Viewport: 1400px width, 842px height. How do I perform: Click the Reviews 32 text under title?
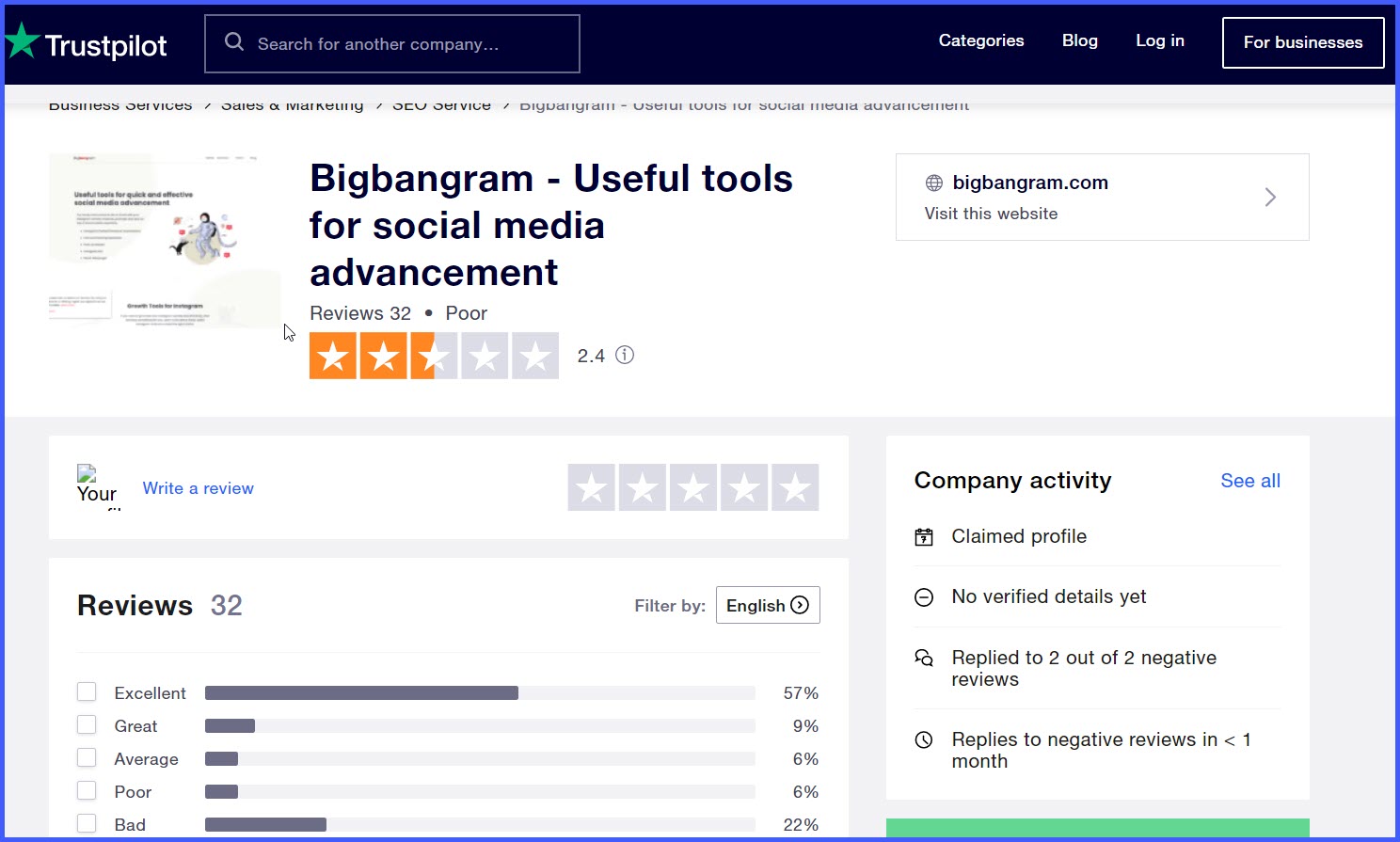click(x=360, y=313)
